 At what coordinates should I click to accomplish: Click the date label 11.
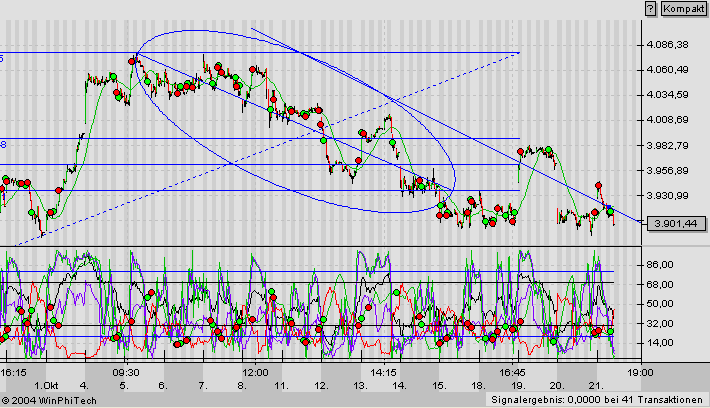(x=281, y=386)
